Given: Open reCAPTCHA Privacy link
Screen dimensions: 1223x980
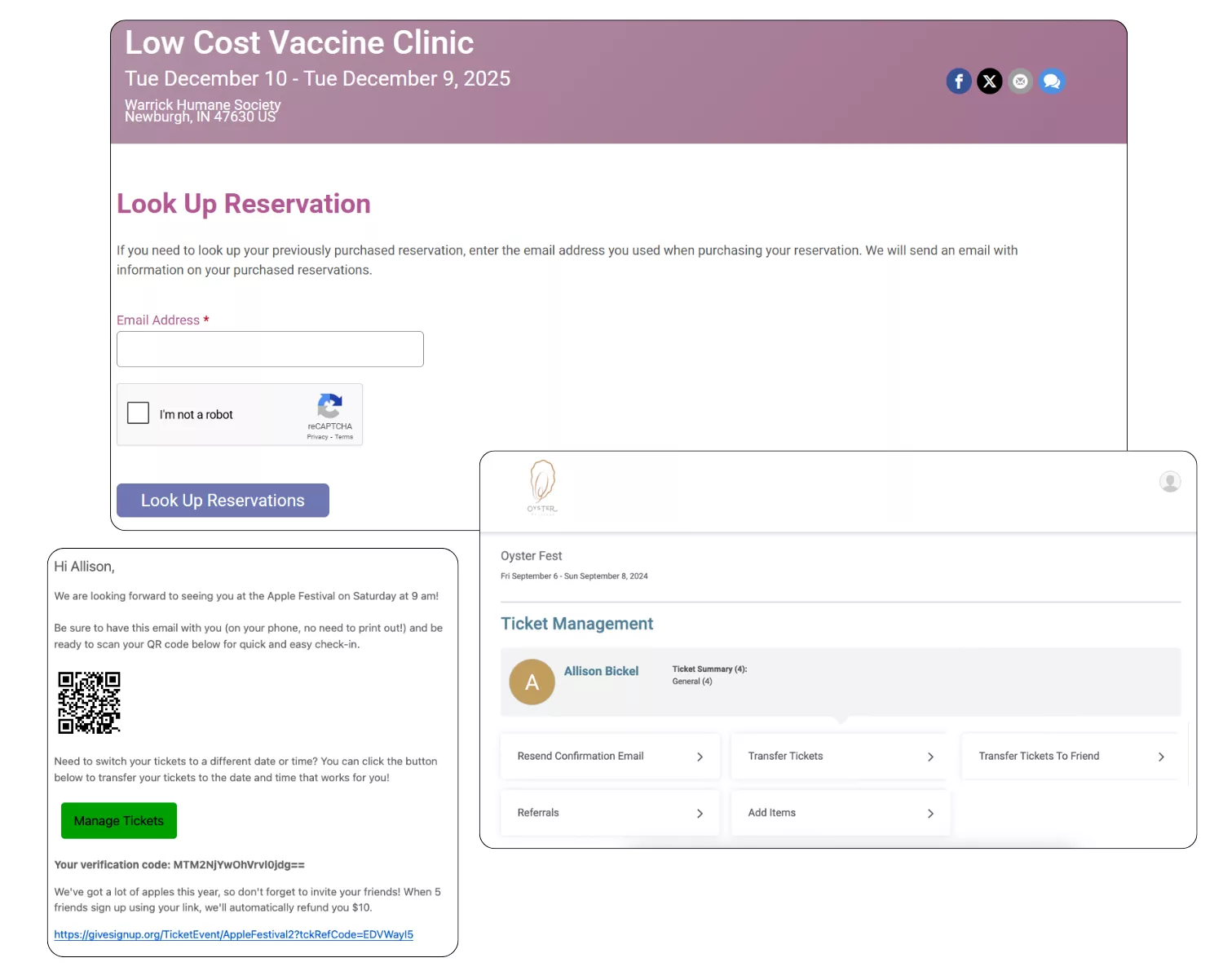Looking at the screenshot, I should (x=317, y=437).
